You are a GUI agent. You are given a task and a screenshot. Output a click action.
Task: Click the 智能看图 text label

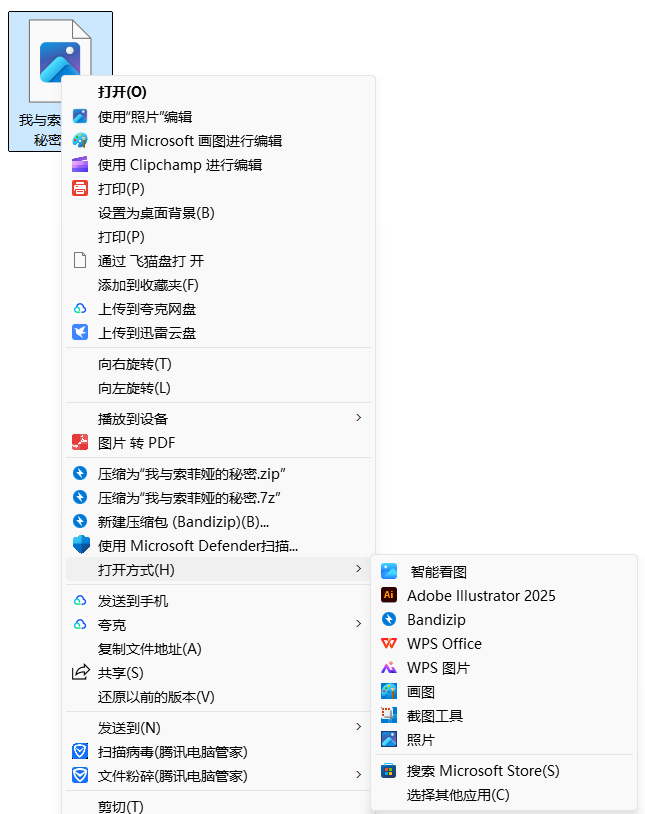(x=439, y=572)
